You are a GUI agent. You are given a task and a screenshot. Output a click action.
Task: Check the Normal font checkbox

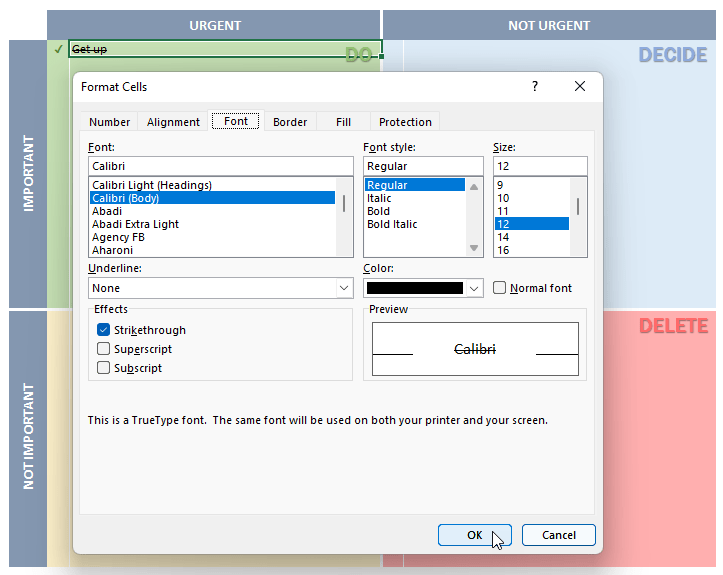click(500, 288)
